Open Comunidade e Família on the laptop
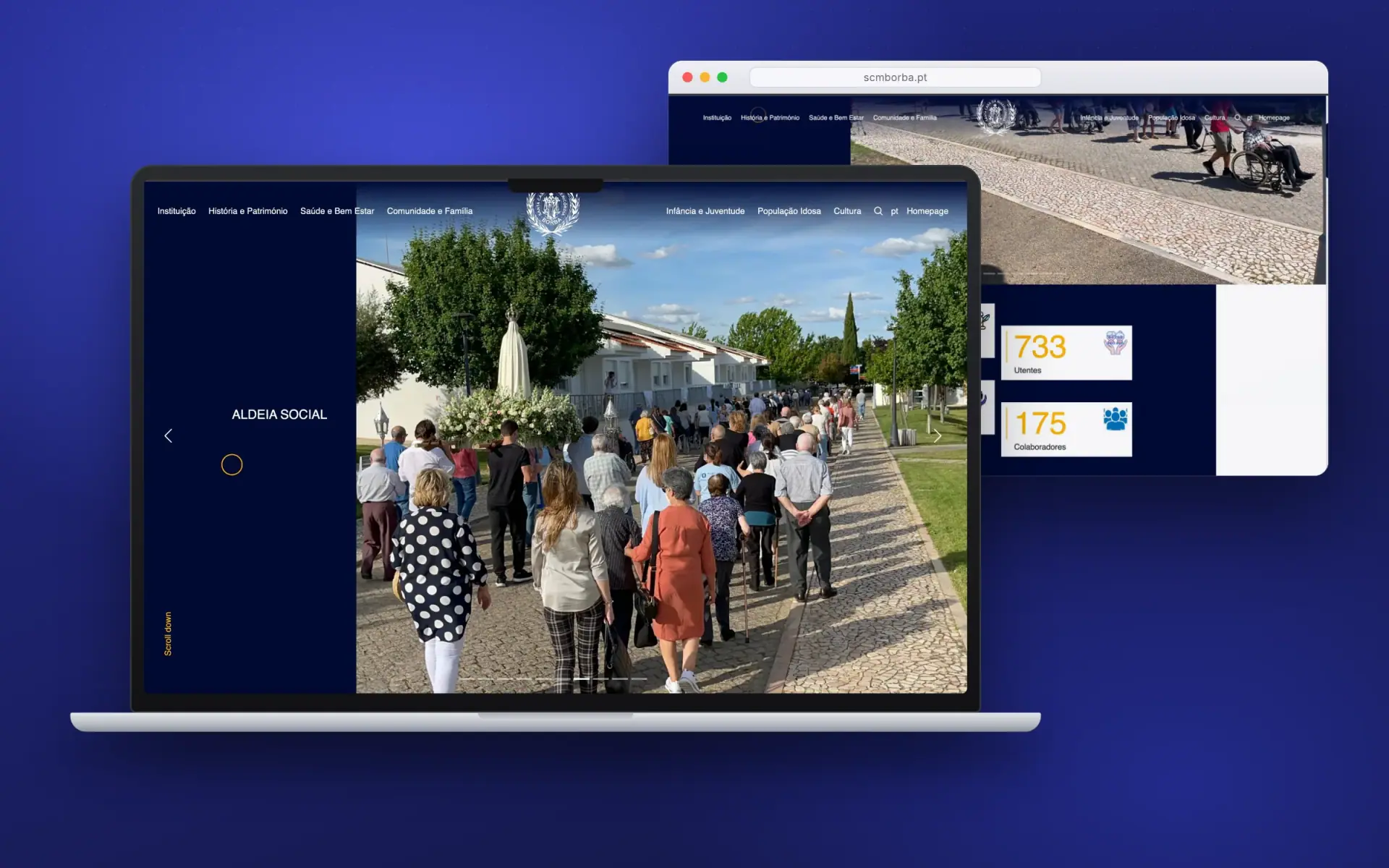This screenshot has height=868, width=1389. pyautogui.click(x=430, y=211)
